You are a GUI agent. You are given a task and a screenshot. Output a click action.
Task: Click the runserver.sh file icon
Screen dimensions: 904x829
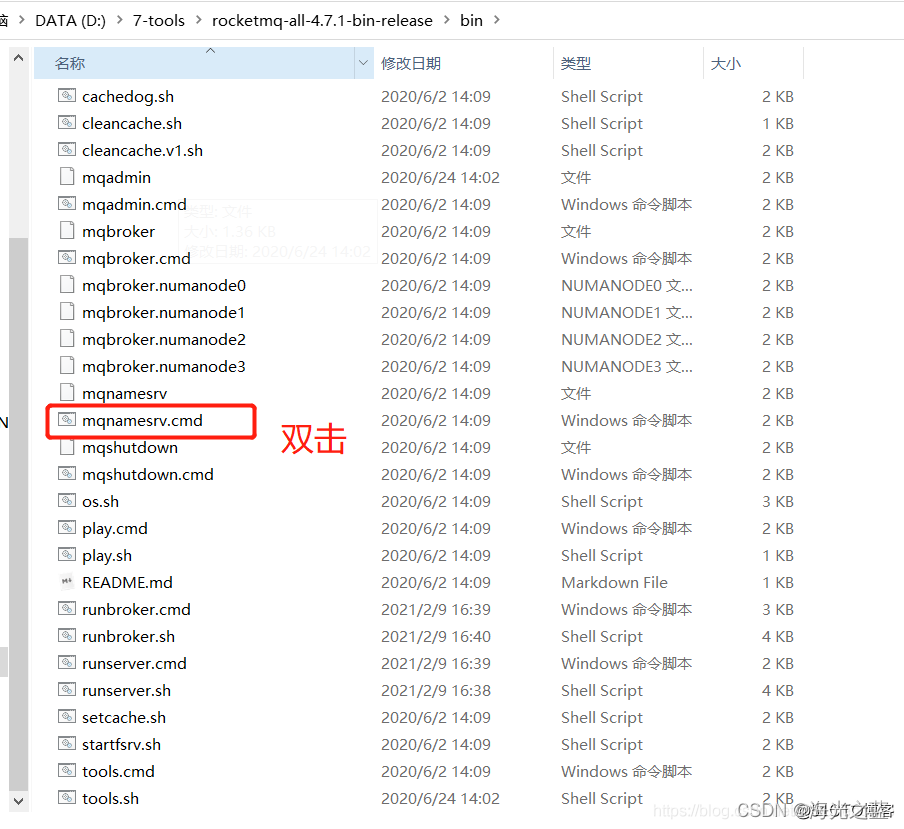click(67, 689)
